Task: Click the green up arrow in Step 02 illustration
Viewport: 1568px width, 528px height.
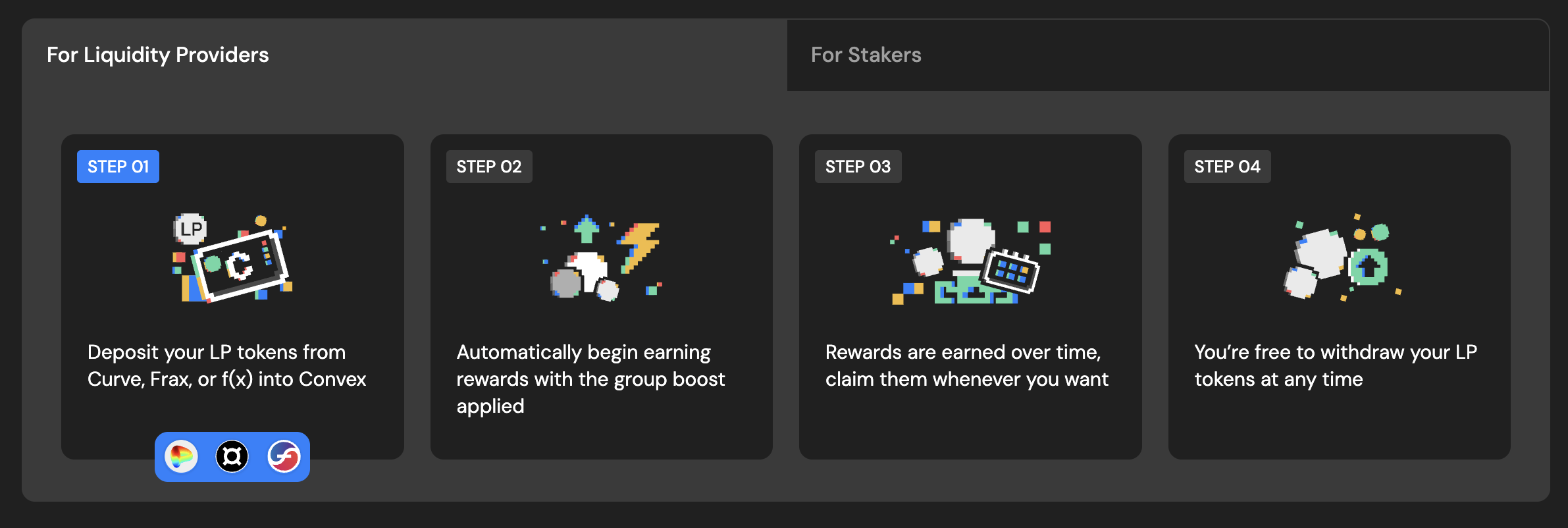Action: [x=587, y=228]
